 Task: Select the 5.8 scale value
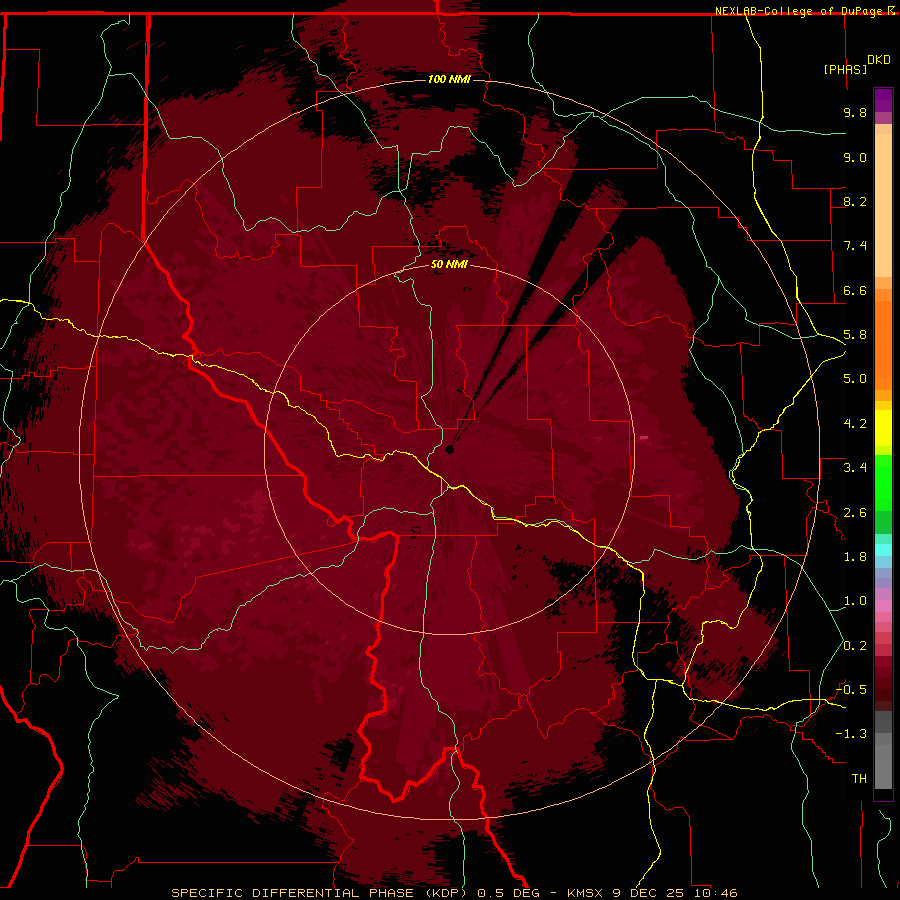(x=855, y=335)
